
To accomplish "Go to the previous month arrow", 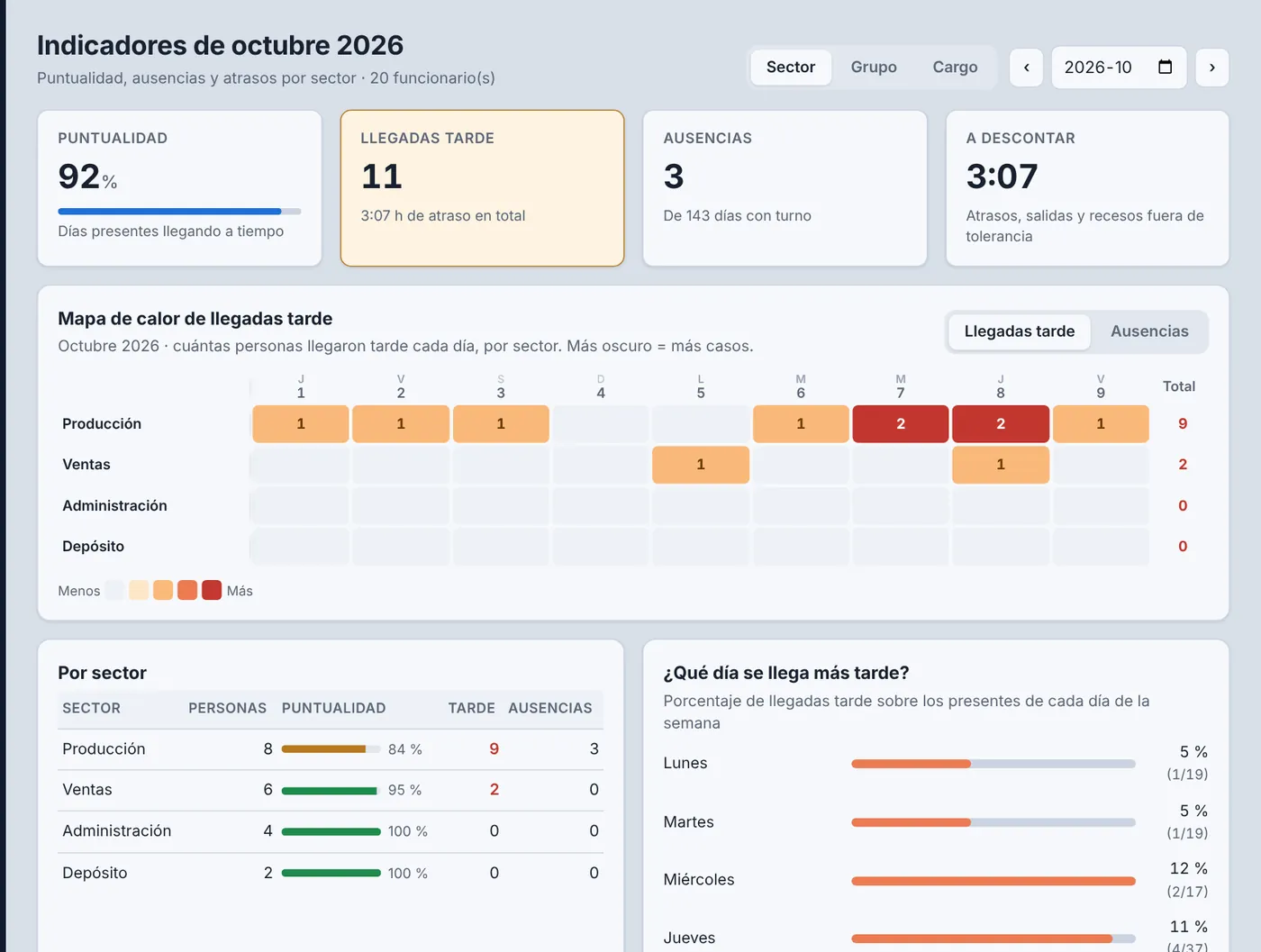I will coord(1026,68).
